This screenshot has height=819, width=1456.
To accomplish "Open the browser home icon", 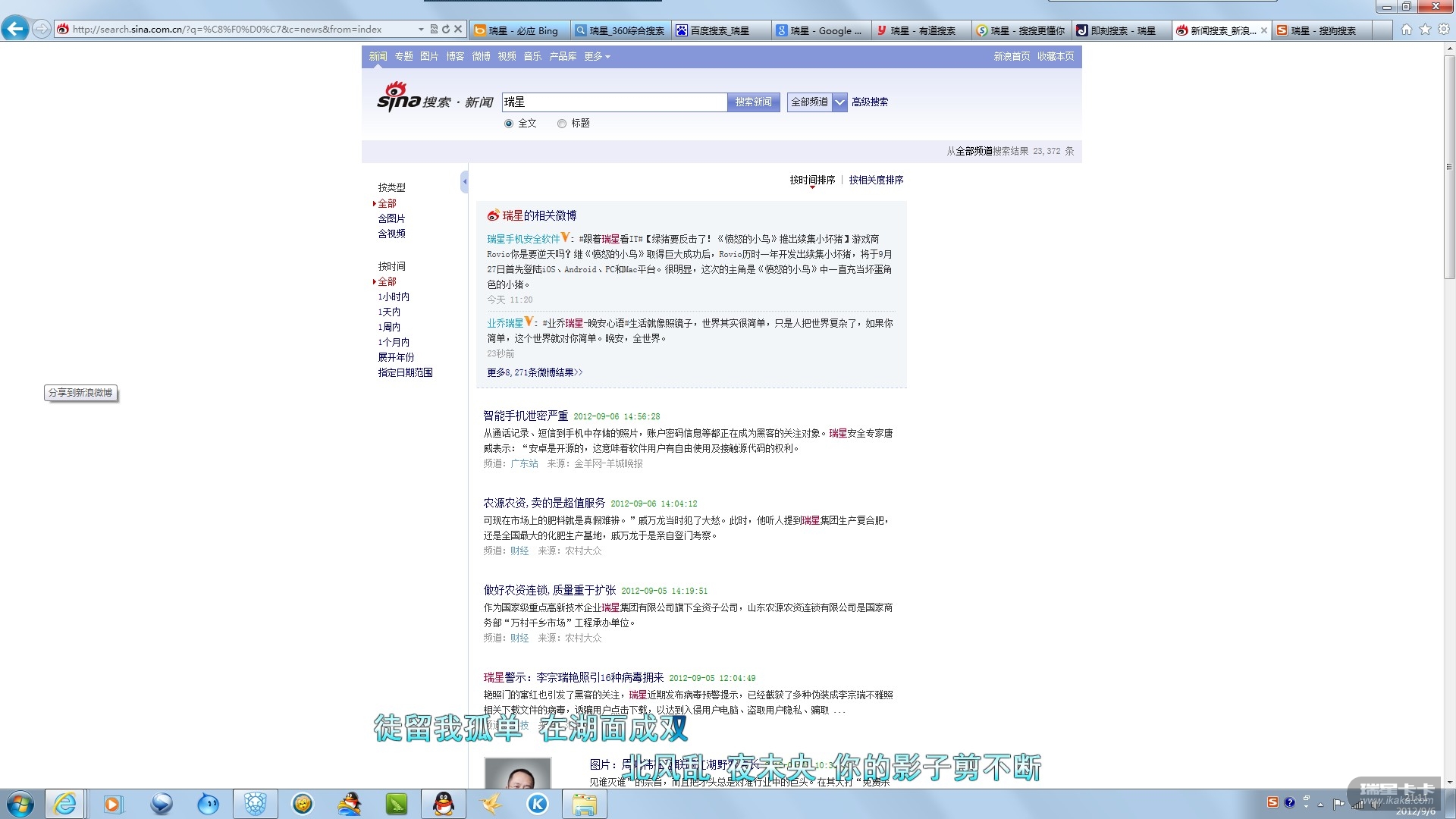I will click(x=1407, y=30).
